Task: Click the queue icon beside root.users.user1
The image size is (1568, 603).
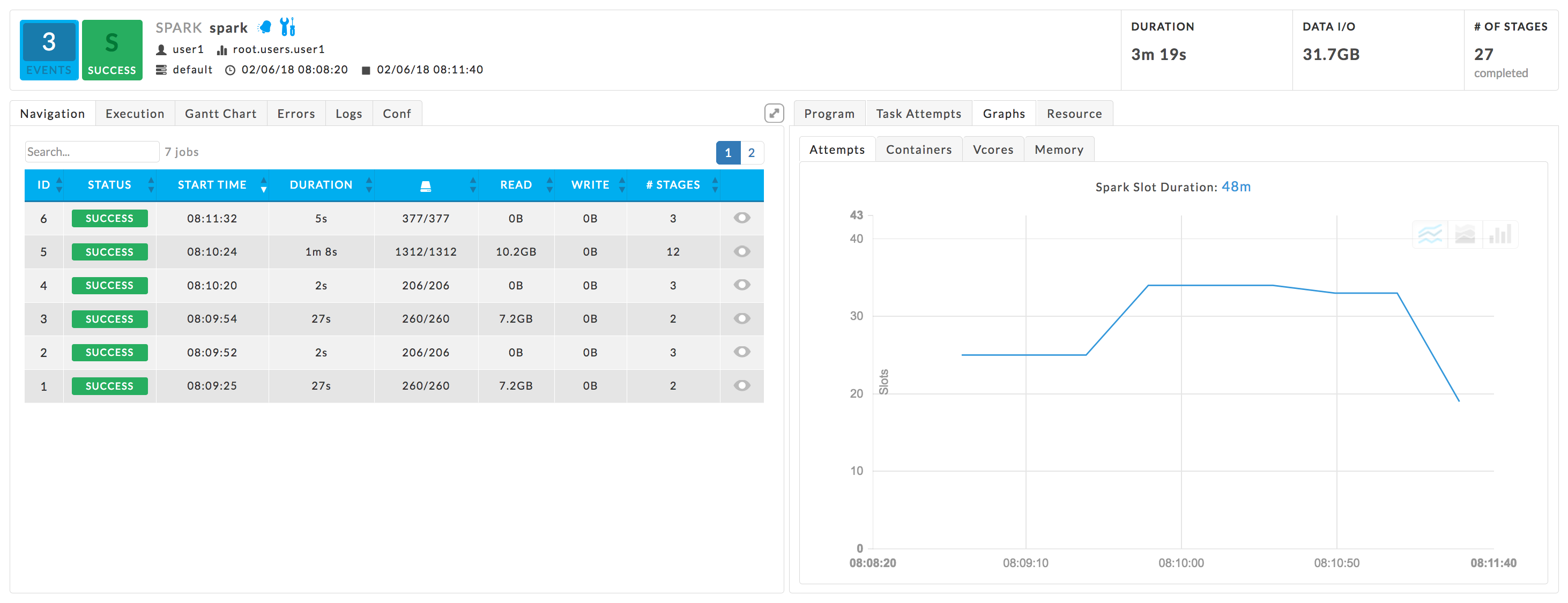Action: (222, 50)
